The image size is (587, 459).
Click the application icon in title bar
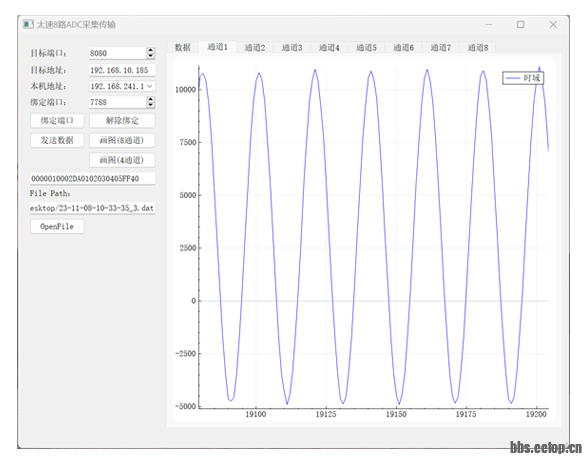coord(28,24)
